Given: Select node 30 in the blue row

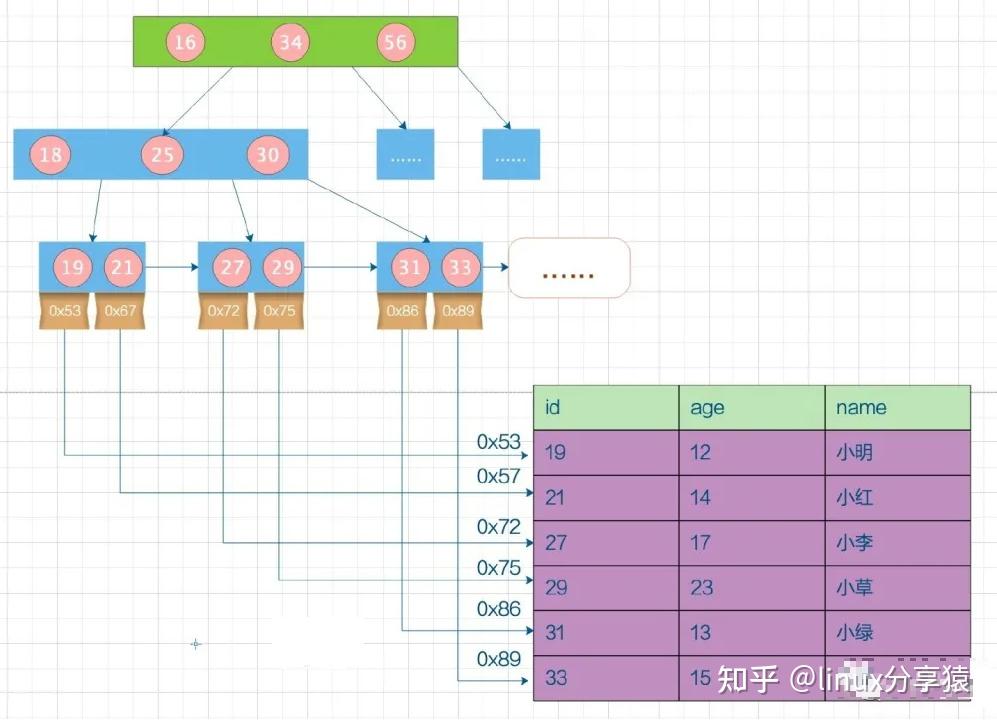Looking at the screenshot, I should (x=266, y=155).
